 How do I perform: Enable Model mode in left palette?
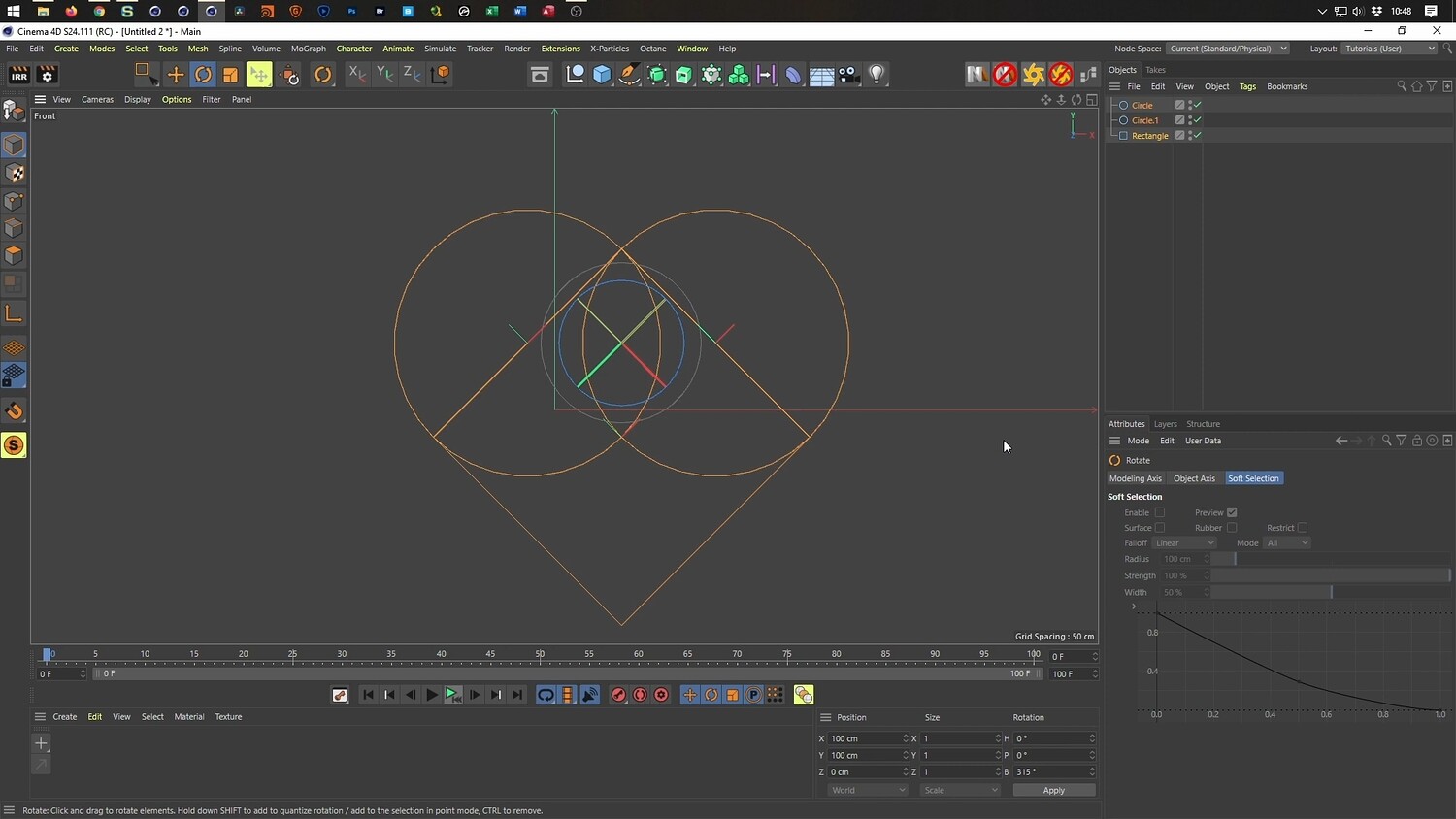point(14,146)
